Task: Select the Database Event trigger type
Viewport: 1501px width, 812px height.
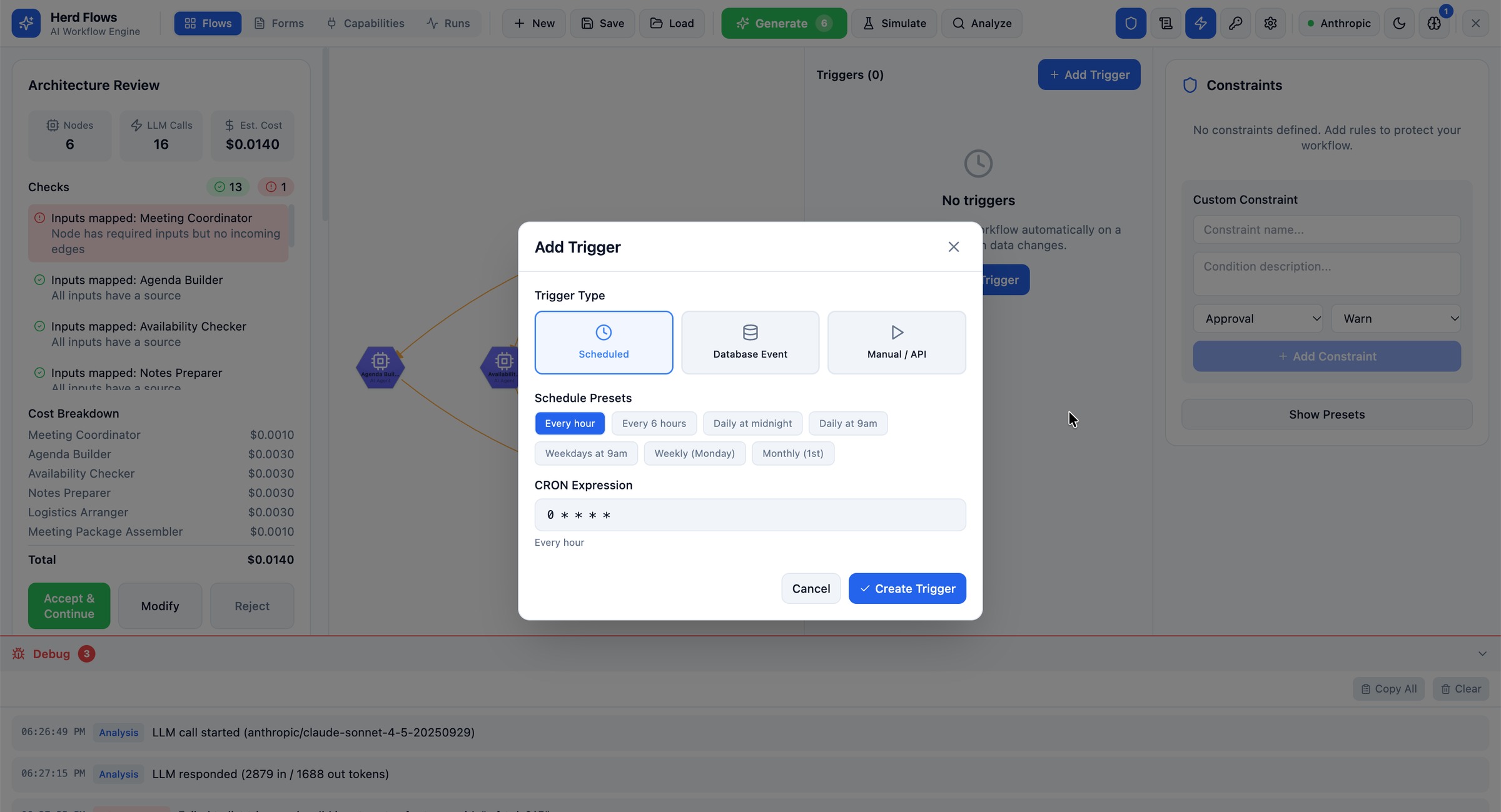Action: (x=750, y=343)
